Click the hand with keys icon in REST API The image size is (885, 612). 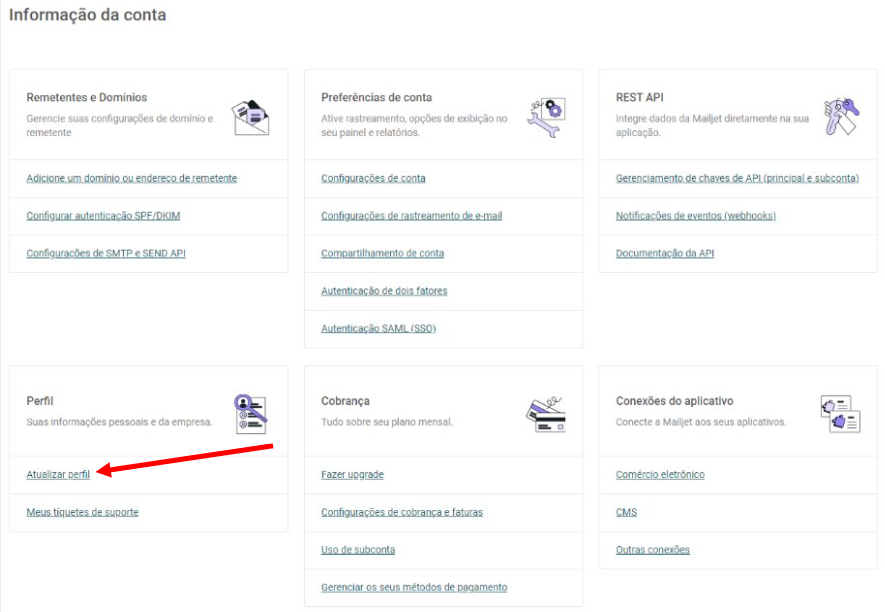click(841, 116)
